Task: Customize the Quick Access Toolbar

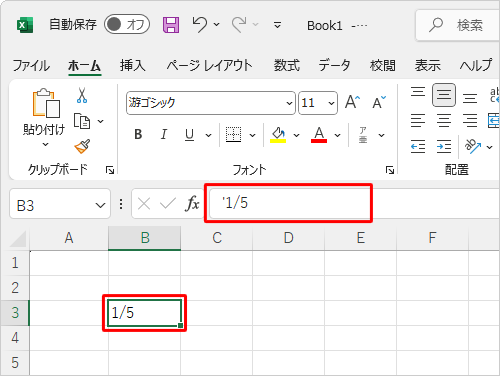Action: click(277, 25)
